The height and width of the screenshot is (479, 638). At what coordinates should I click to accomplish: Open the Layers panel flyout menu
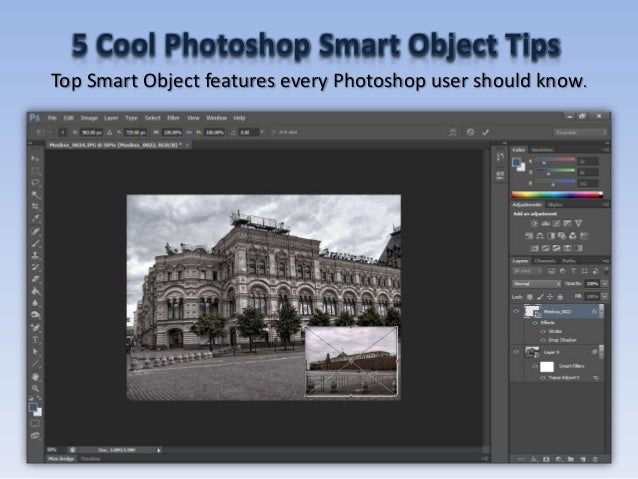[x=606, y=261]
